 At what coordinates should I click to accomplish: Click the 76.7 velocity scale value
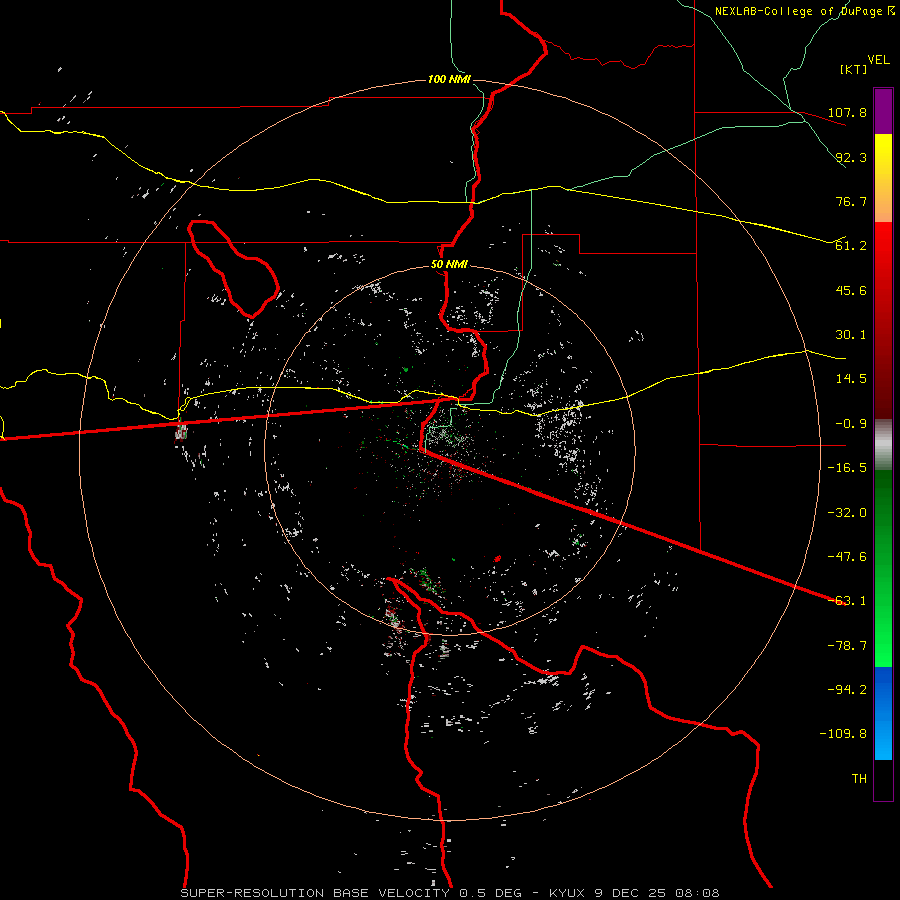coord(851,201)
